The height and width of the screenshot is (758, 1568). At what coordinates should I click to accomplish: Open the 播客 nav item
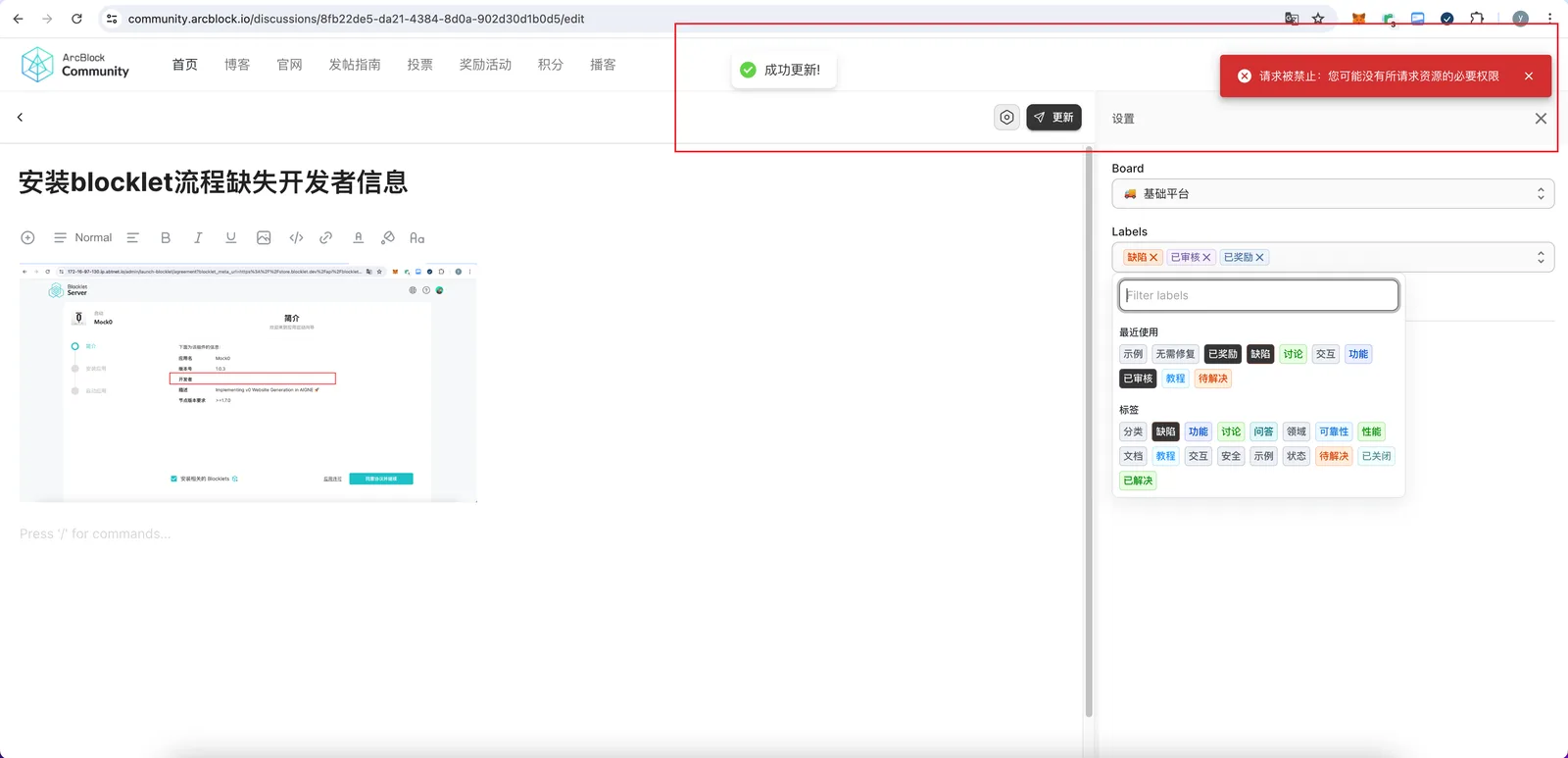pyautogui.click(x=603, y=65)
